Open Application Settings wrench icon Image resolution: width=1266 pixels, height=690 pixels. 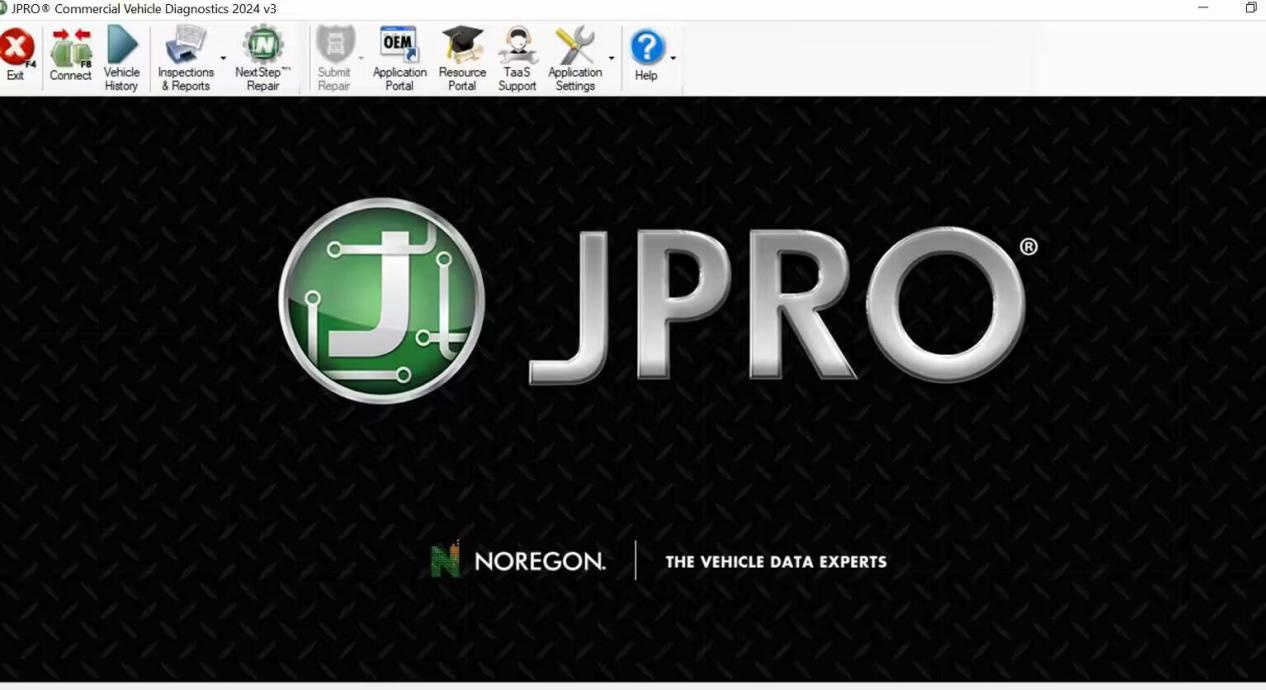pos(575,48)
